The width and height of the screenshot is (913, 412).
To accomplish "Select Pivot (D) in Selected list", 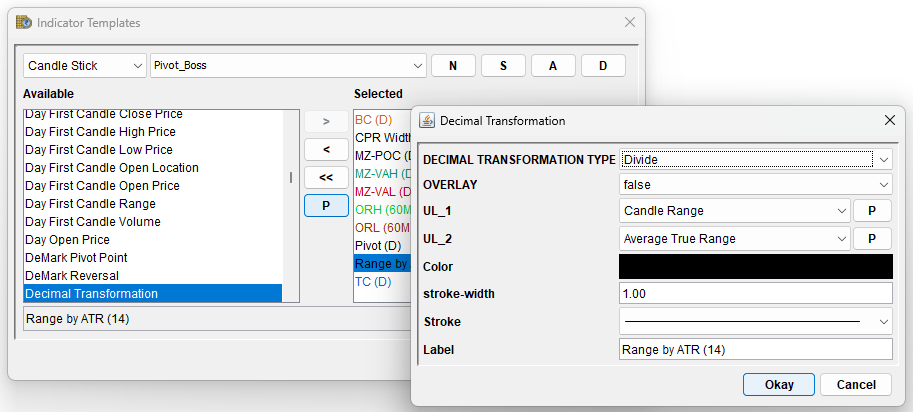I will pos(378,246).
